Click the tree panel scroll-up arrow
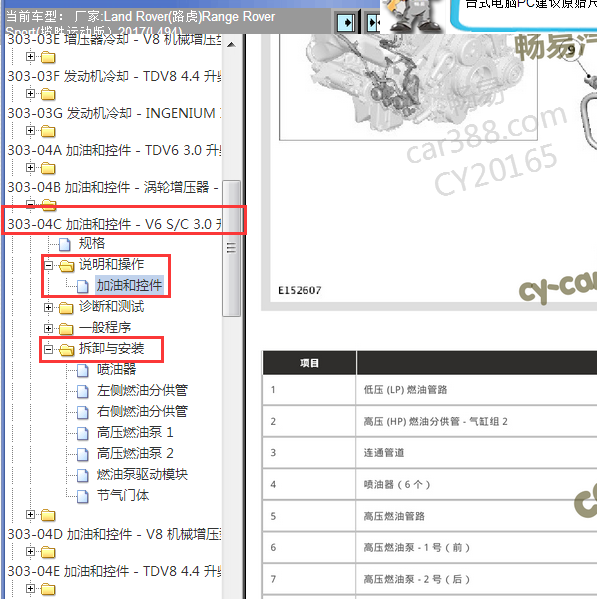The image size is (597, 599). click(x=231, y=45)
